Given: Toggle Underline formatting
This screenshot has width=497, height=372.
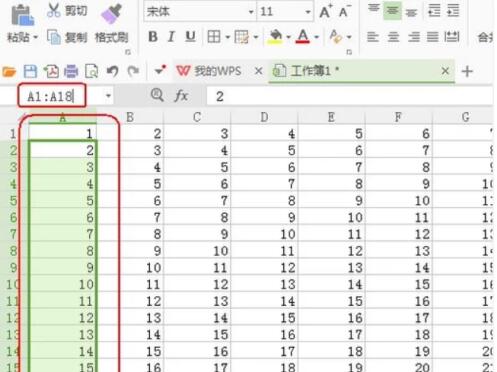Looking at the screenshot, I should click(190, 37).
